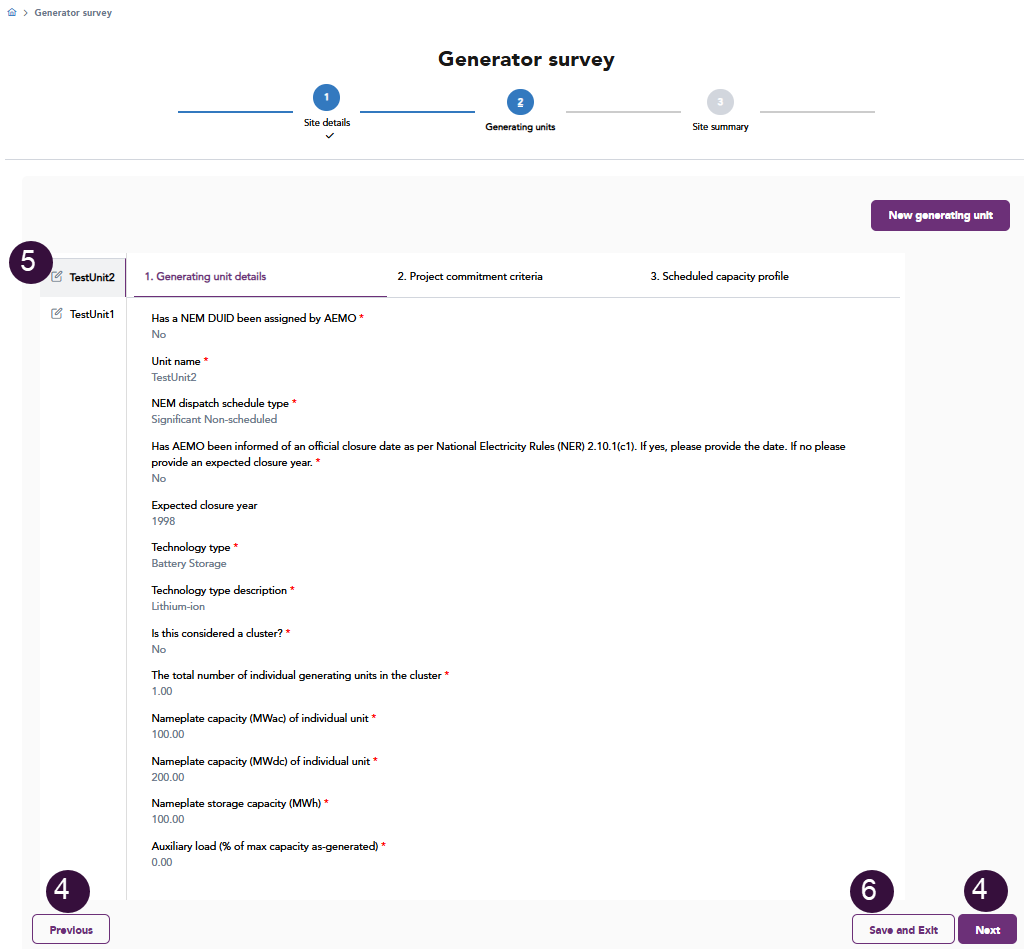Click the edit icon beside TestUnit2
Screen dimensions: 1024x949
tap(57, 277)
